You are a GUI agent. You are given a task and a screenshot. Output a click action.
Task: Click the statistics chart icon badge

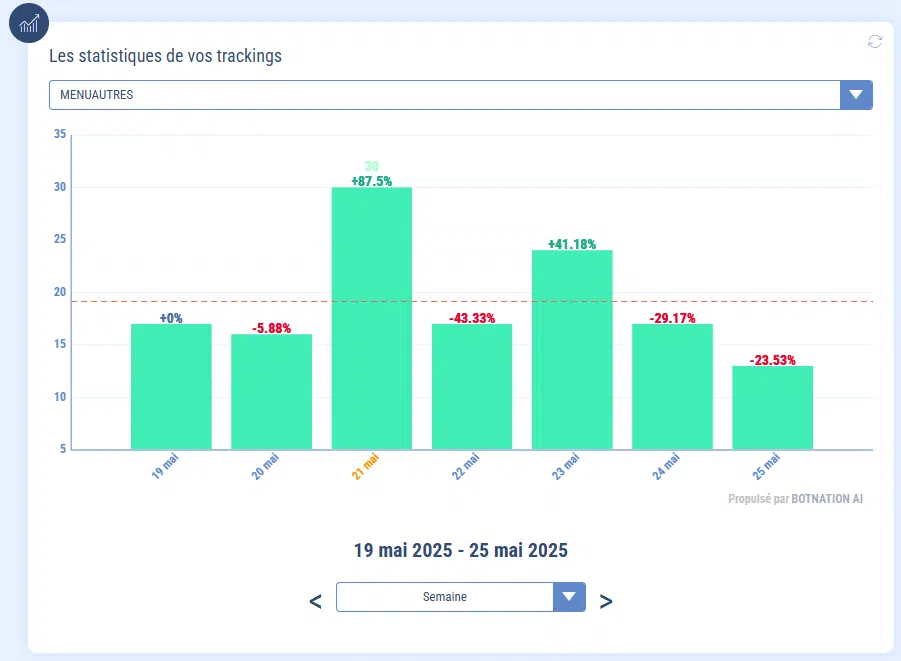point(29,23)
